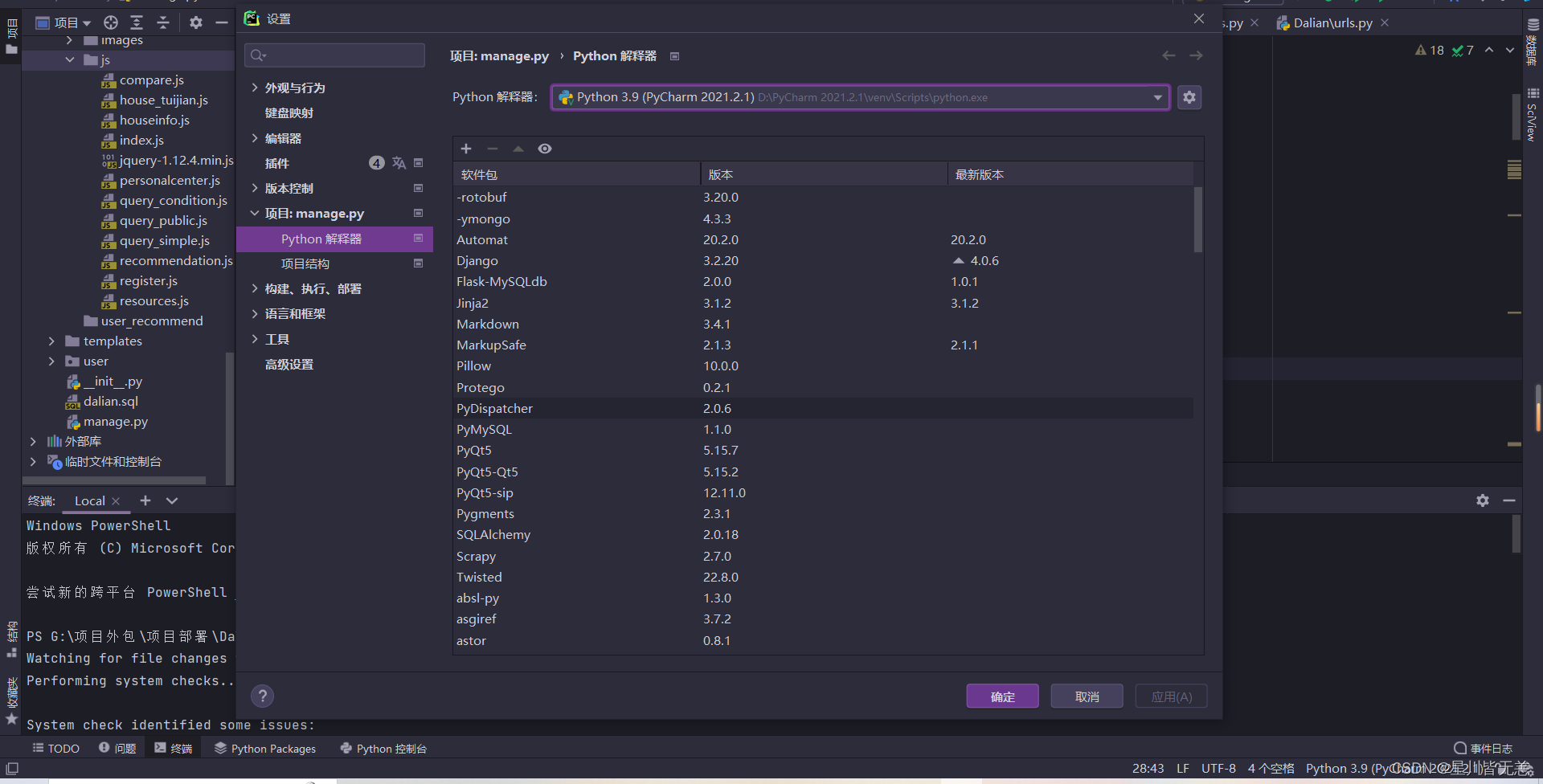The width and height of the screenshot is (1543, 784).
Task: Open terminal tabs dropdown arrow
Action: 172,500
